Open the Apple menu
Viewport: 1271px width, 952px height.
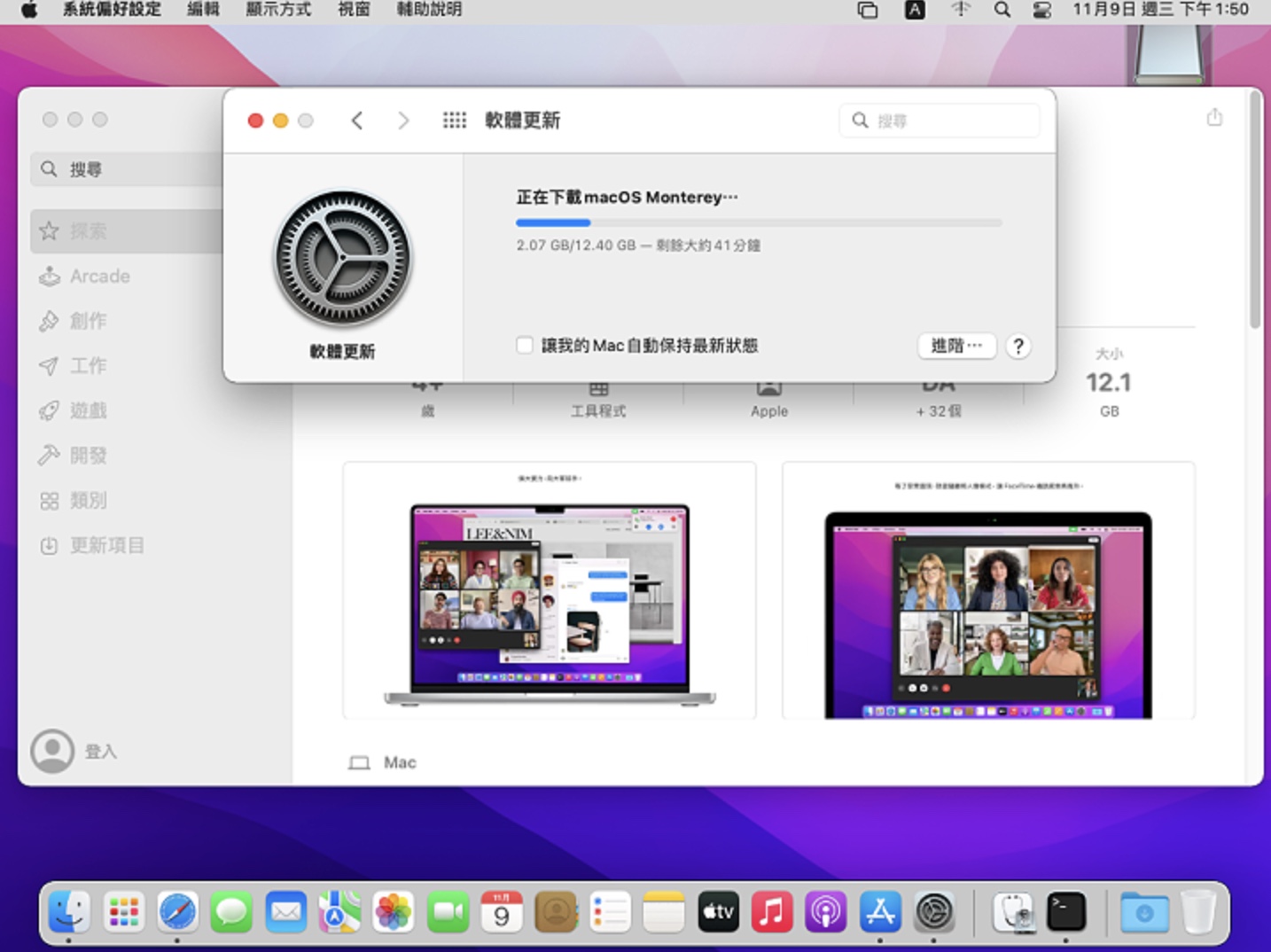[x=29, y=10]
